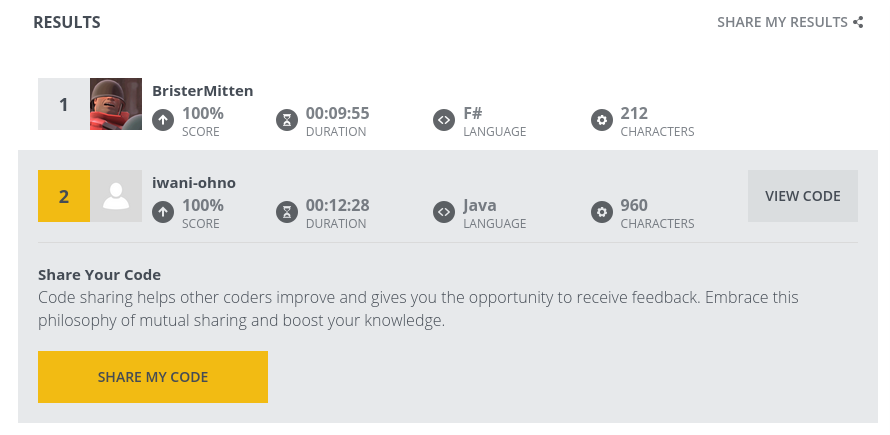Click BristerMitten's score arrow icon

[x=163, y=120]
